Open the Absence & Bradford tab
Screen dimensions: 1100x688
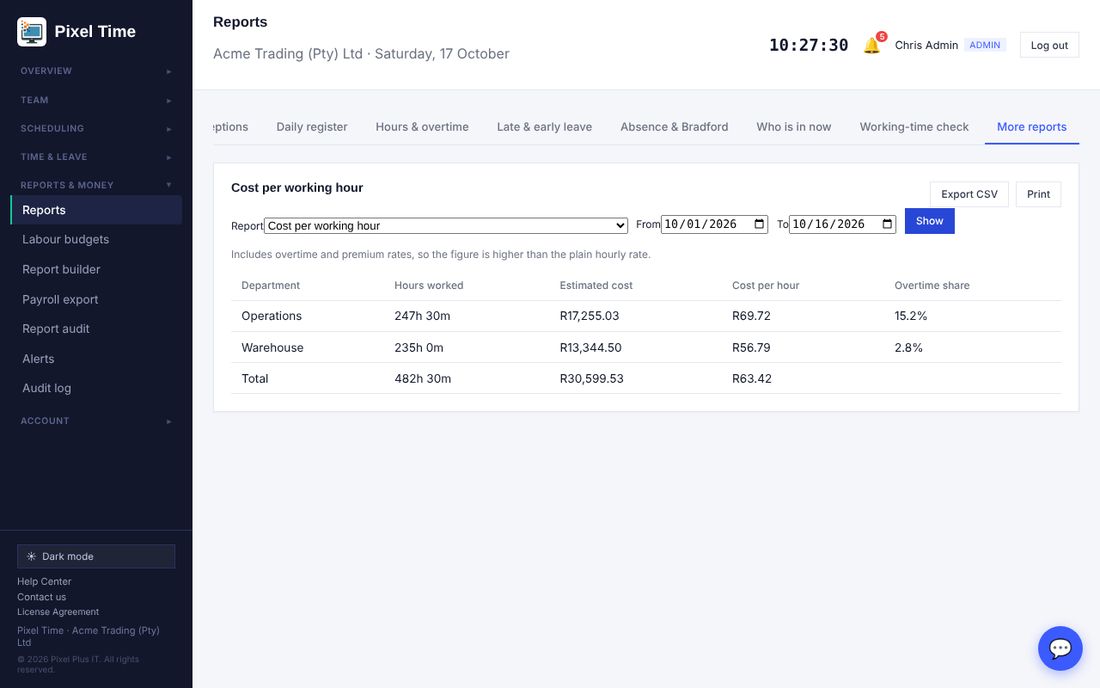(x=674, y=127)
